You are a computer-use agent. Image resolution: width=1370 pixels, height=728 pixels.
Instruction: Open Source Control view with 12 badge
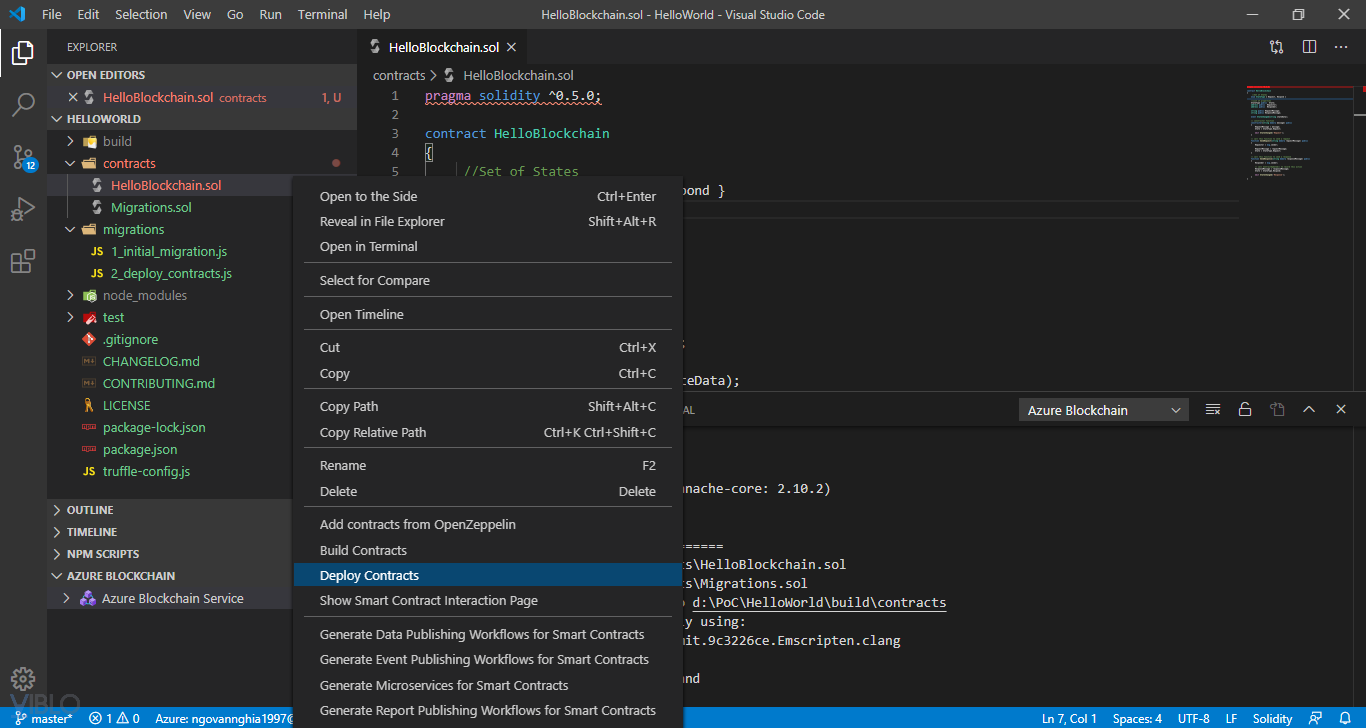(x=23, y=157)
